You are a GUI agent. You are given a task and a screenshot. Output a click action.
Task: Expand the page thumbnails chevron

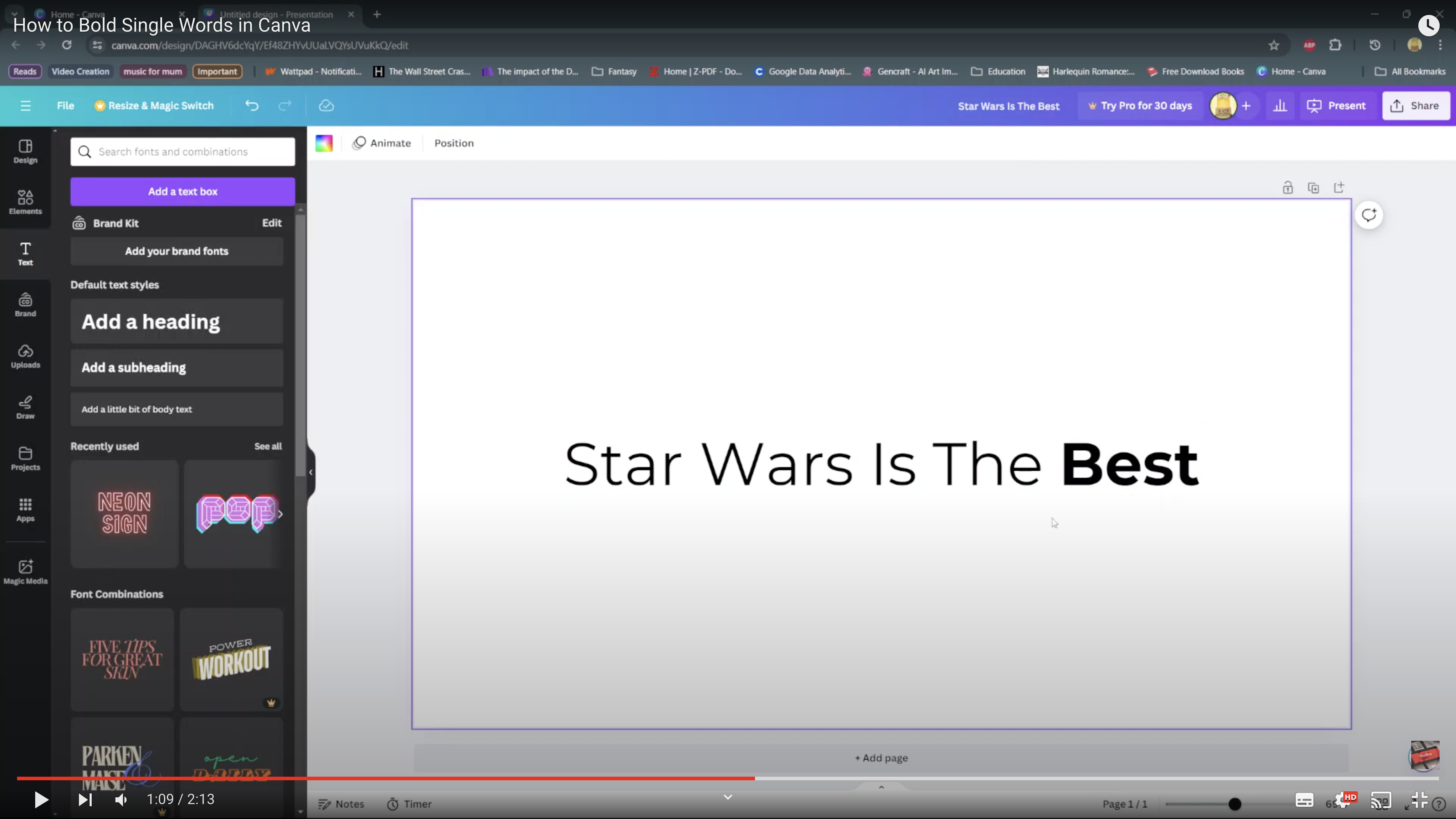[881, 787]
